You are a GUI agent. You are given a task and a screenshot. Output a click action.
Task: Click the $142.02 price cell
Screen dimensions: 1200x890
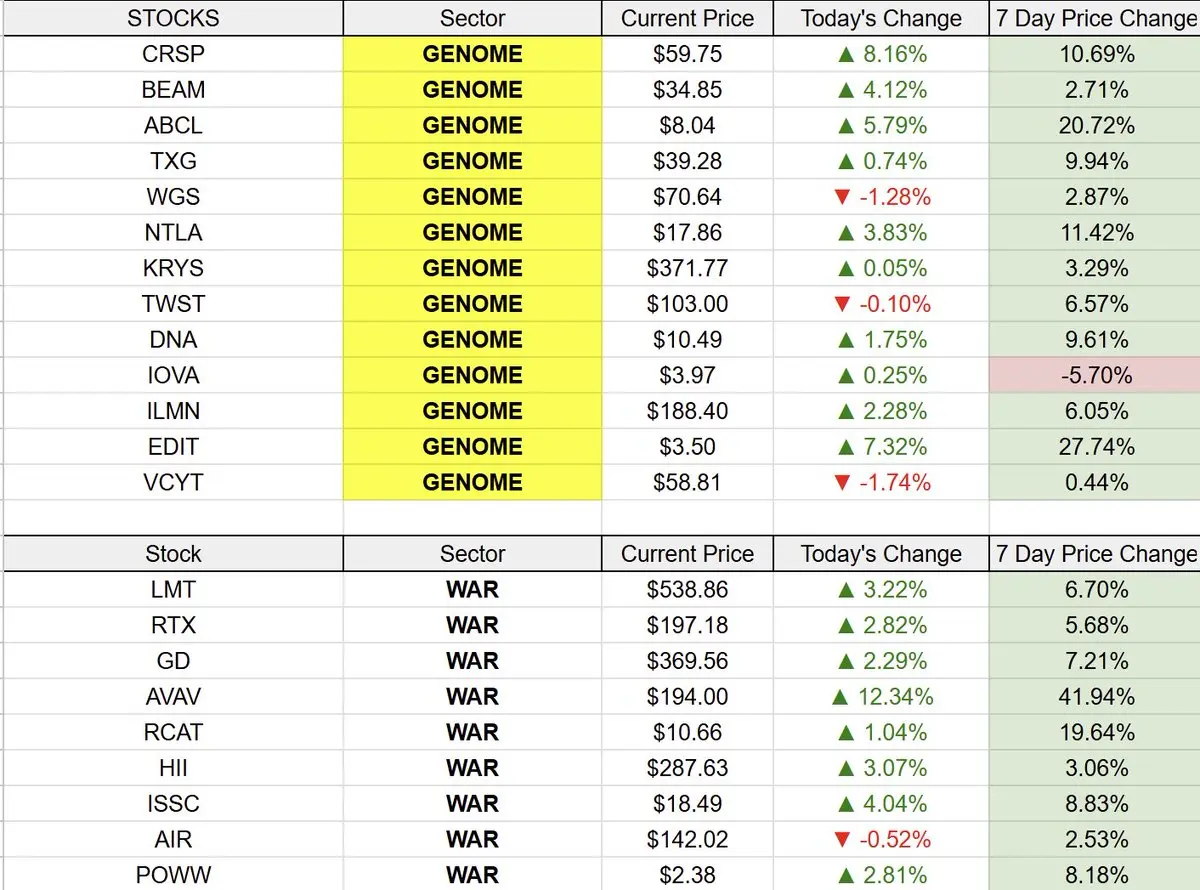click(x=687, y=840)
